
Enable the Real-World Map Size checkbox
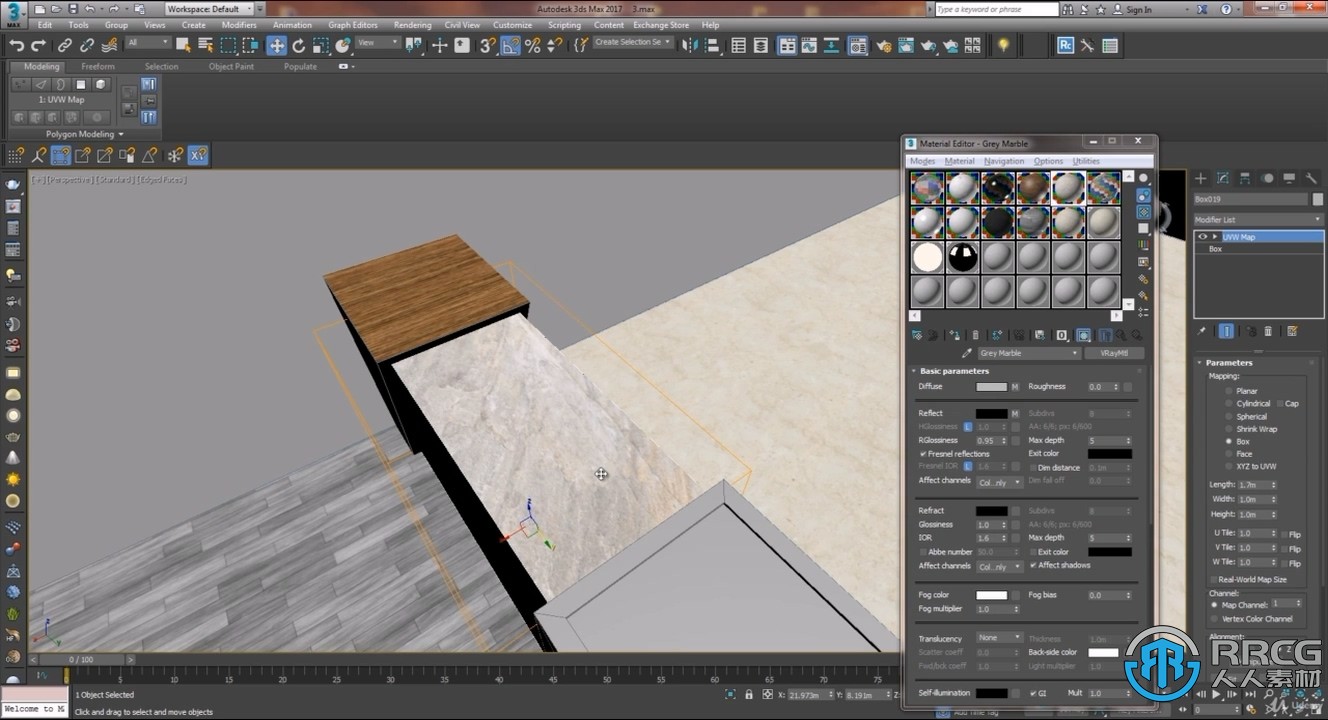pyautogui.click(x=1213, y=579)
